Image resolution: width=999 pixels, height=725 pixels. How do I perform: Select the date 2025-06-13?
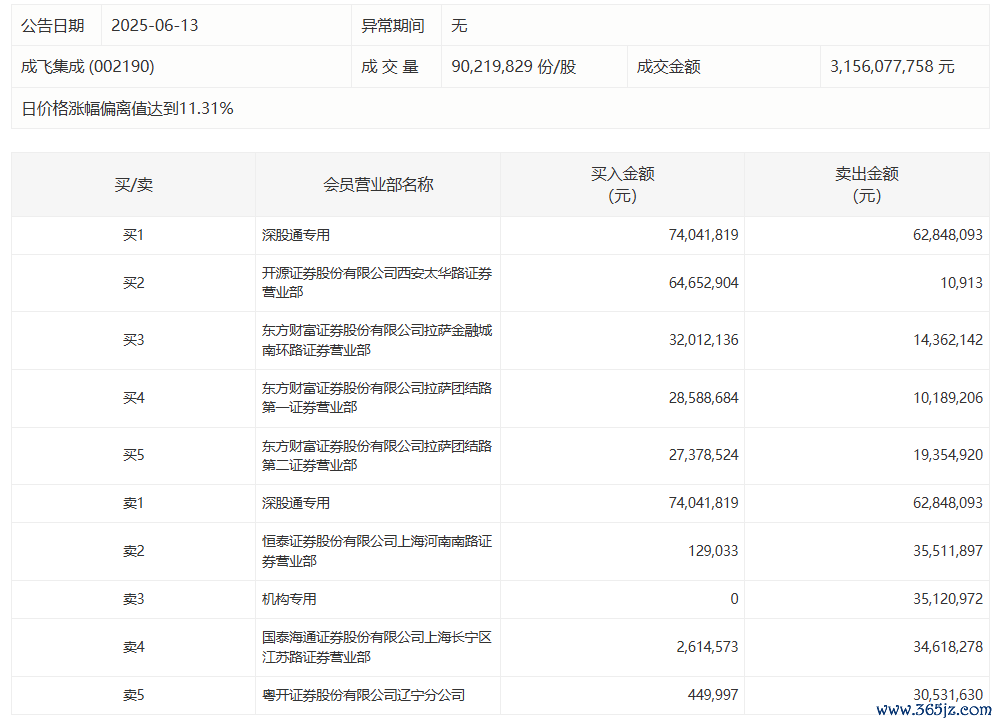155,25
